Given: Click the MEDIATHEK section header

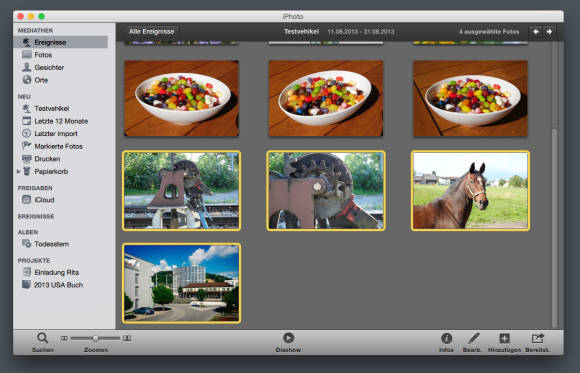Looking at the screenshot, I should (36, 30).
